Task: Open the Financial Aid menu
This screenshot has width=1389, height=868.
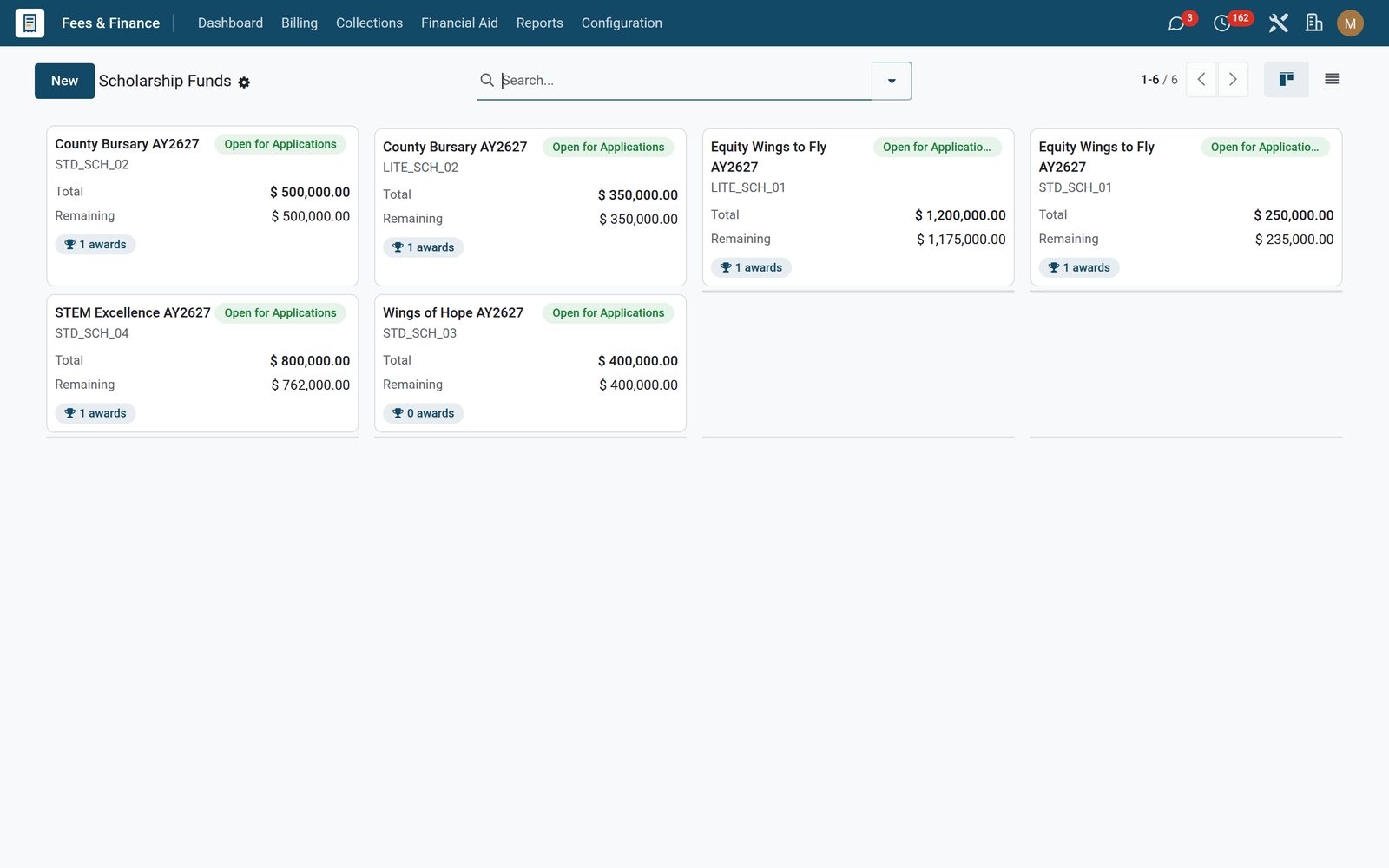Action: coord(459,23)
